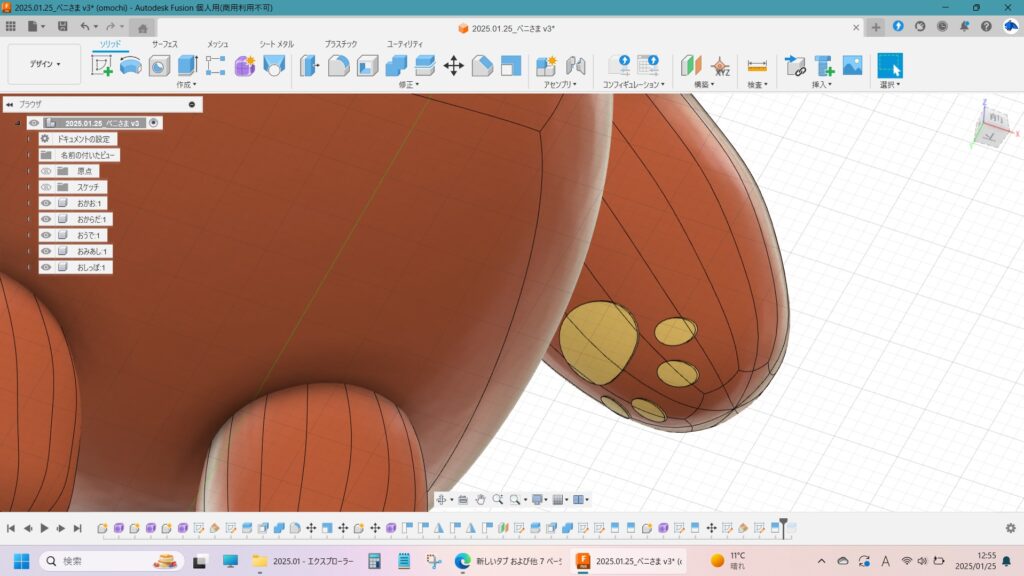Click the Create Sketch tool icon
1024x576 pixels.
point(102,66)
